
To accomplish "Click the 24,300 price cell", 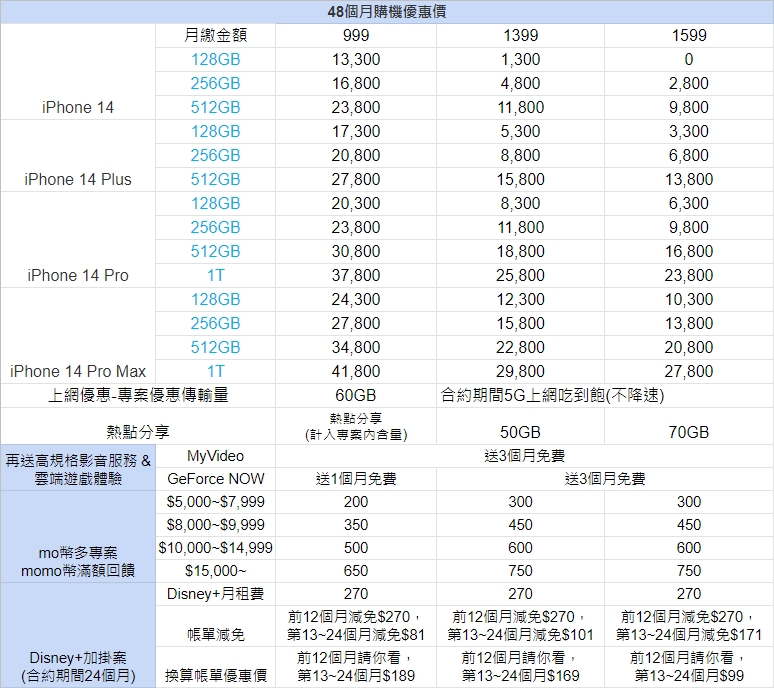I will (356, 299).
